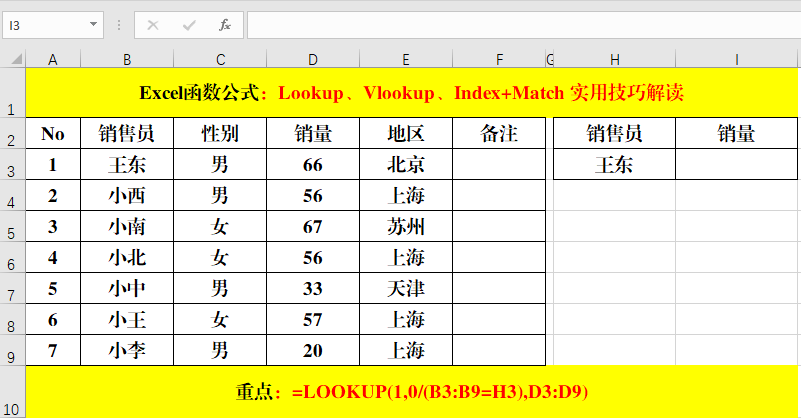Select column A header
801x418 pixels.
[x=53, y=59]
